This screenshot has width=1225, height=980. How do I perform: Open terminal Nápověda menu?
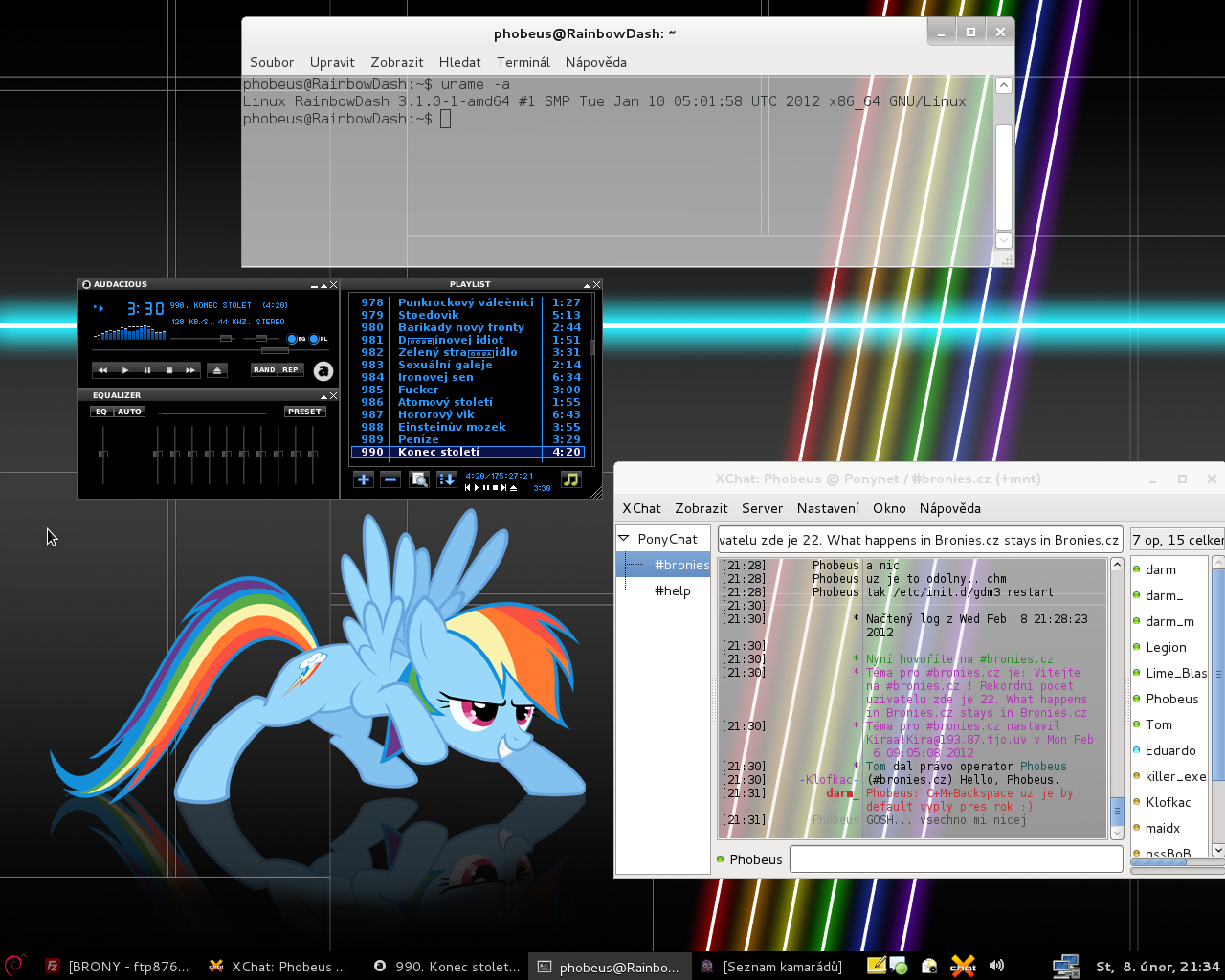coord(596,62)
